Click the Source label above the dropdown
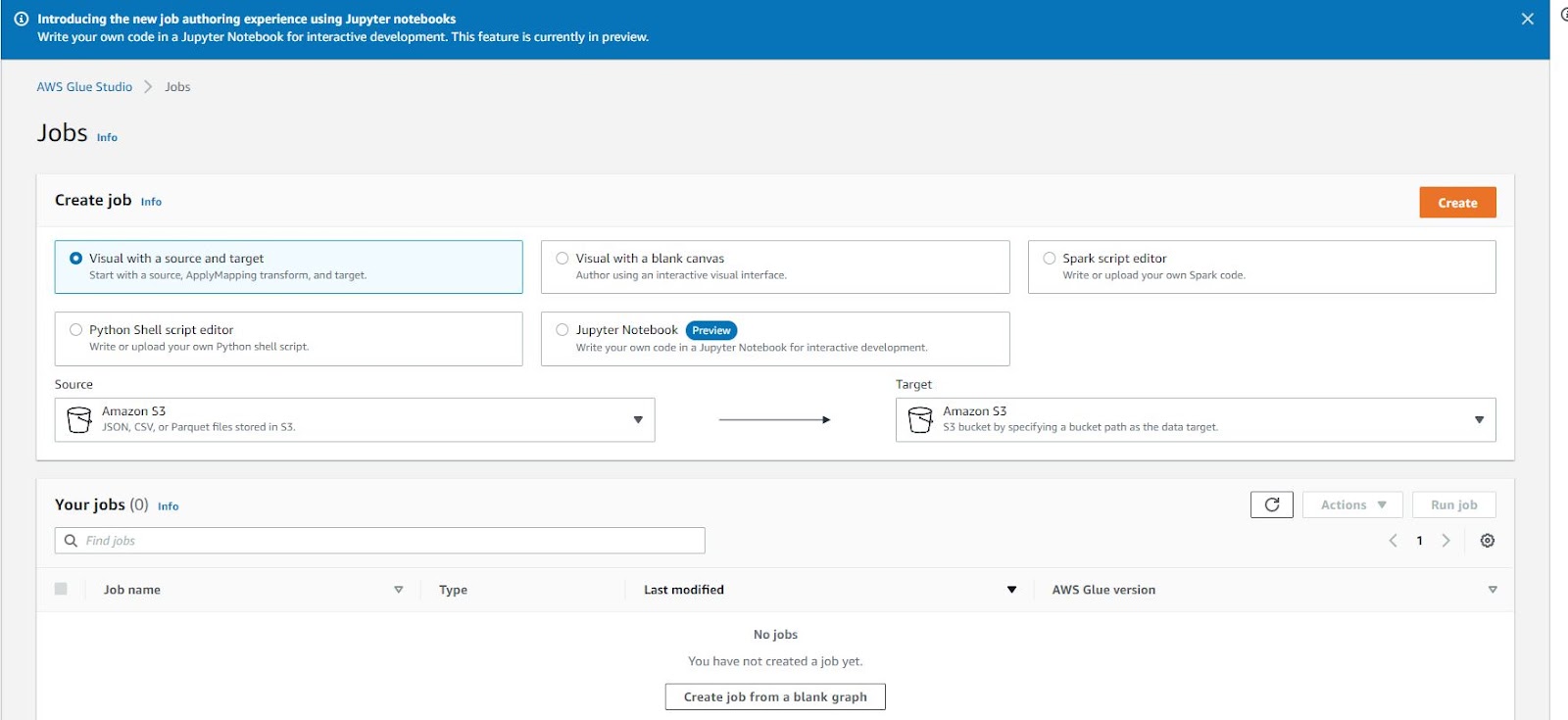The image size is (1568, 720). pyautogui.click(x=73, y=384)
